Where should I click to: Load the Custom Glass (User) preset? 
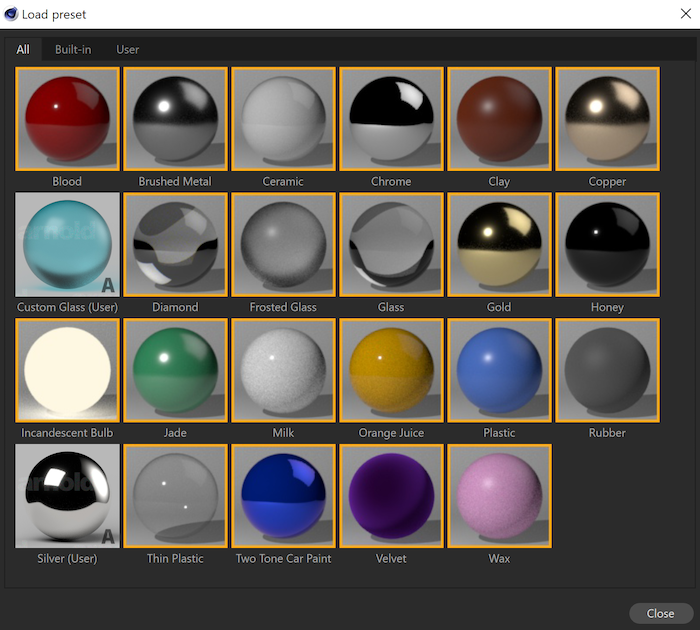point(67,245)
